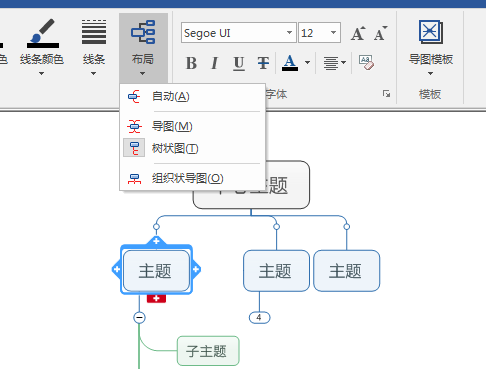Toggle underline formatting
This screenshot has width=486, height=369.
coord(239,63)
